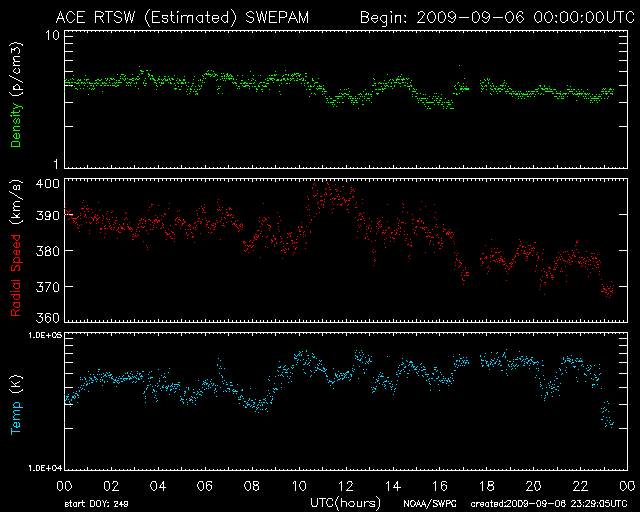
Task: Click the 'start DOY: 249' footer text
Action: 97,504
